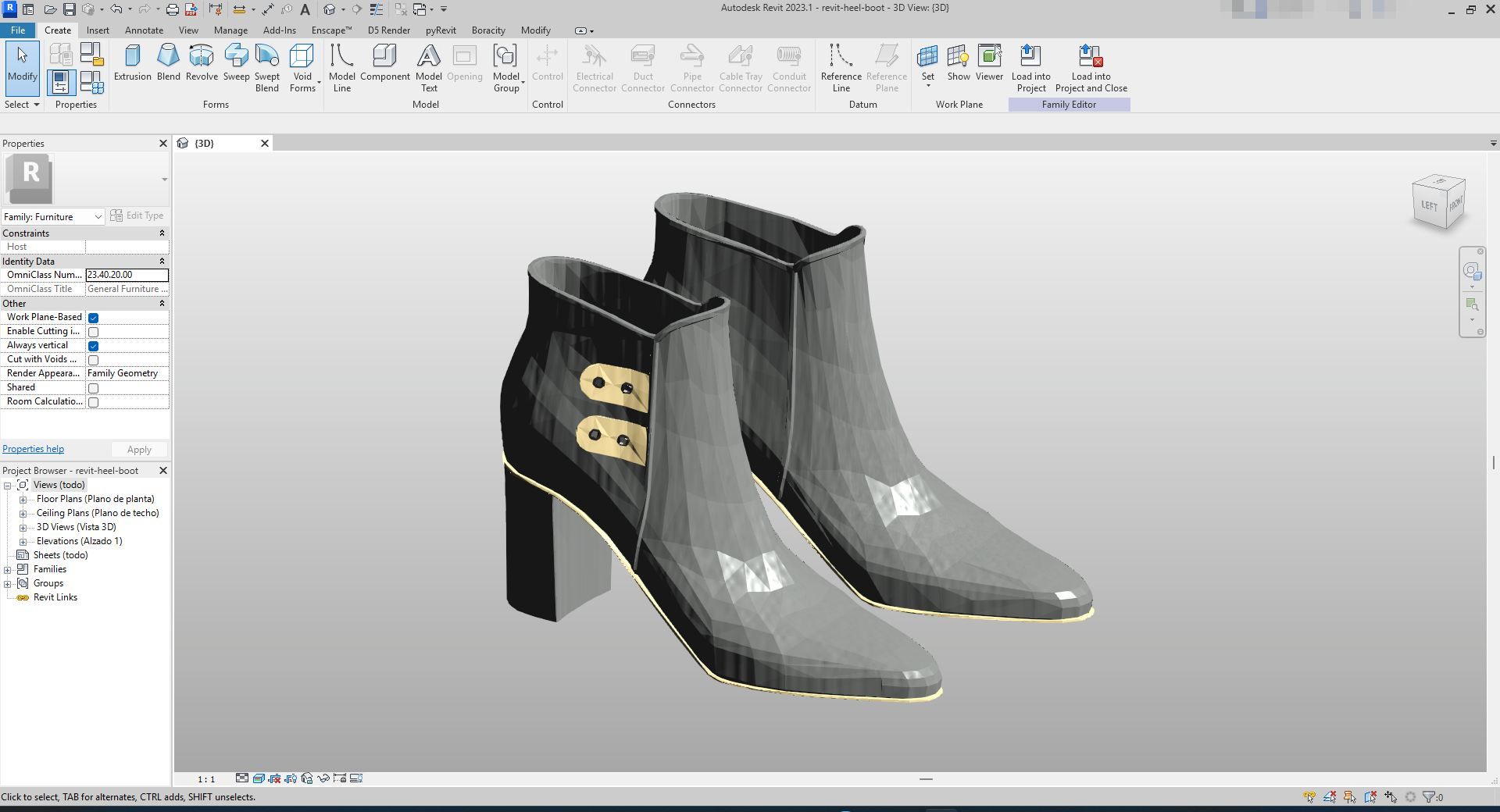Viewport: 1500px width, 812px height.
Task: Toggle Always vertical checkbox
Action: [94, 346]
